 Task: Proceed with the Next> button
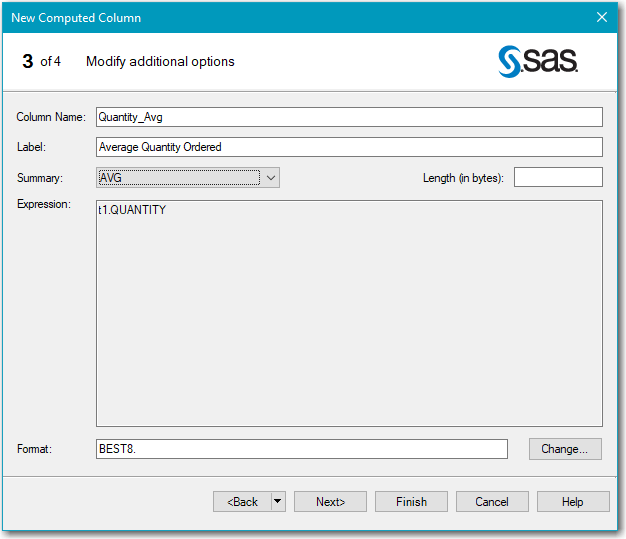pyautogui.click(x=330, y=501)
